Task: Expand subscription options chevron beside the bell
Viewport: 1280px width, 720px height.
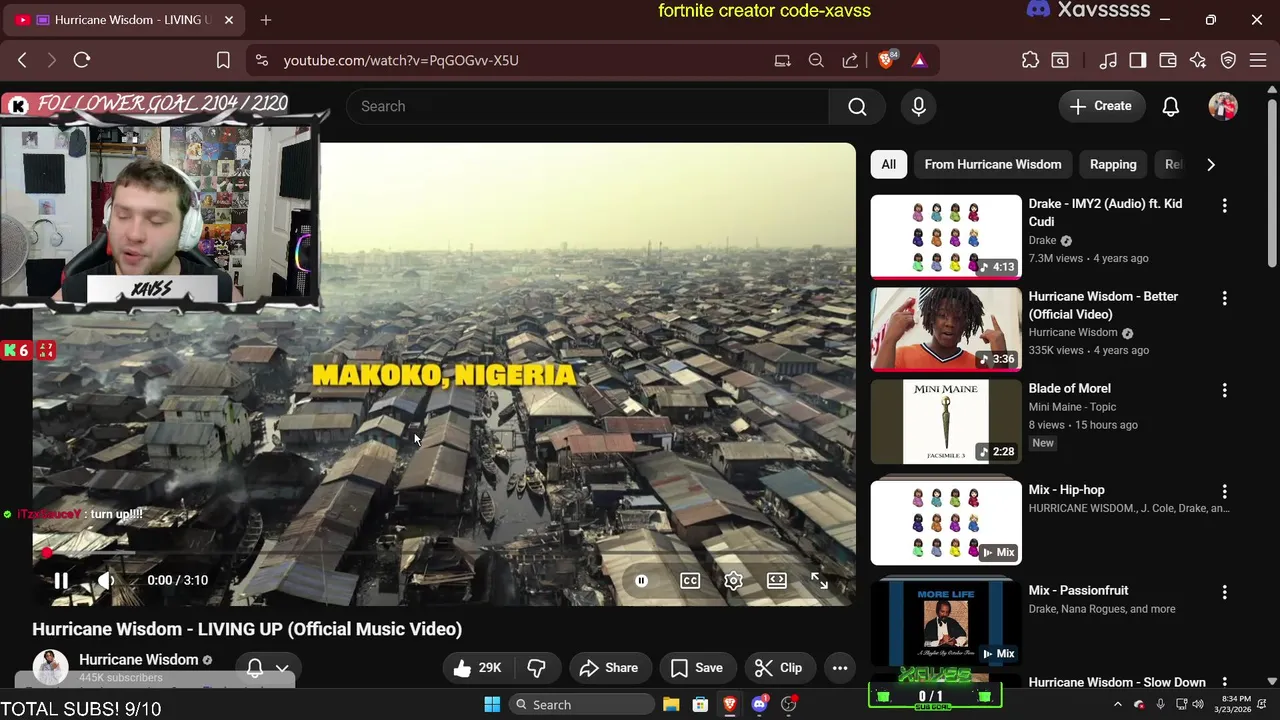Action: tap(282, 668)
